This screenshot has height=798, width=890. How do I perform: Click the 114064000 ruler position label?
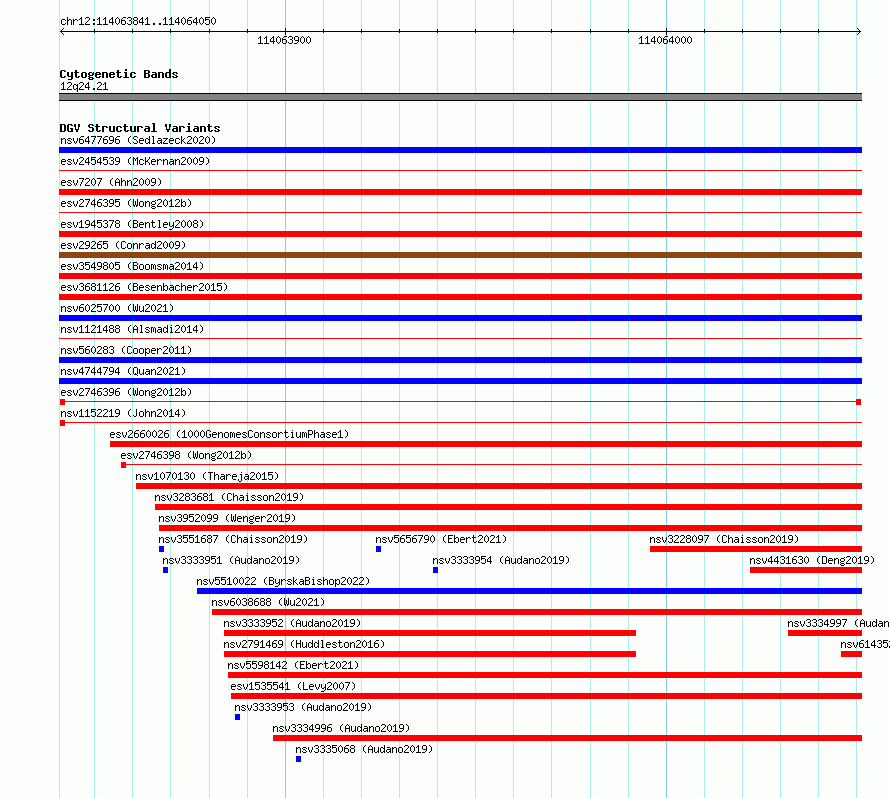click(x=665, y=40)
